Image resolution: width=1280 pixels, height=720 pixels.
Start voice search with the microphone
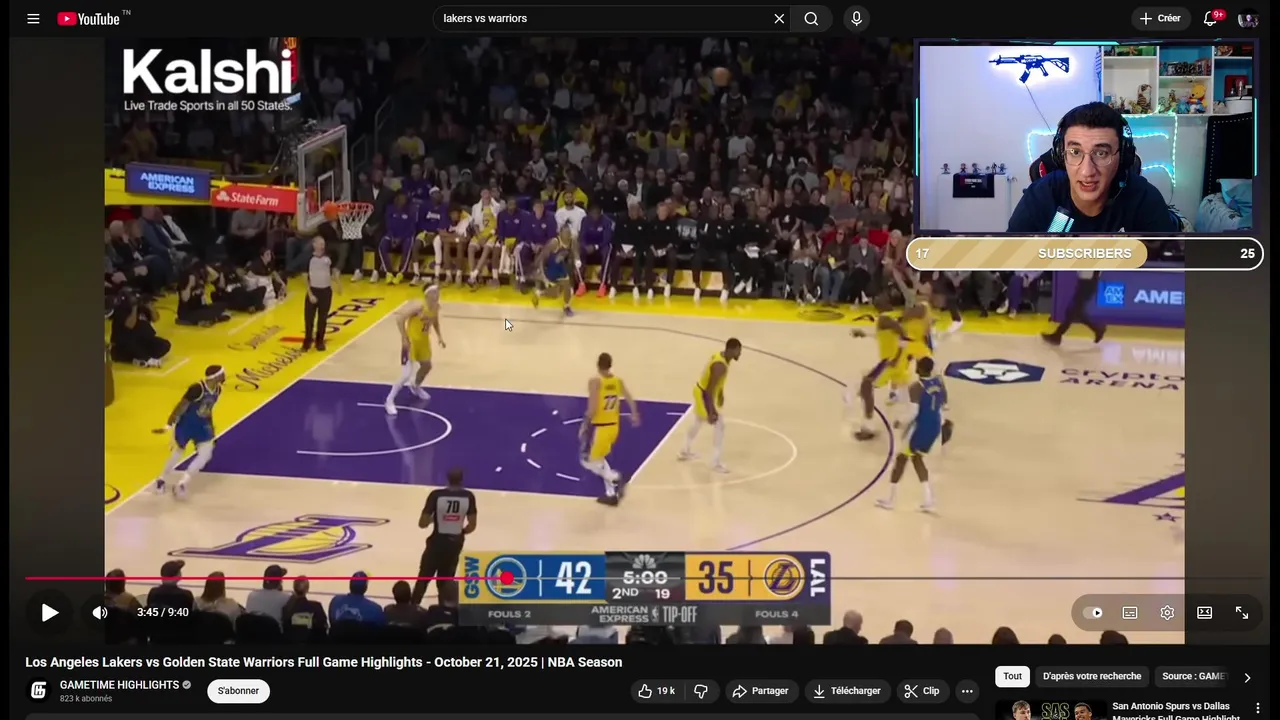pyautogui.click(x=856, y=18)
